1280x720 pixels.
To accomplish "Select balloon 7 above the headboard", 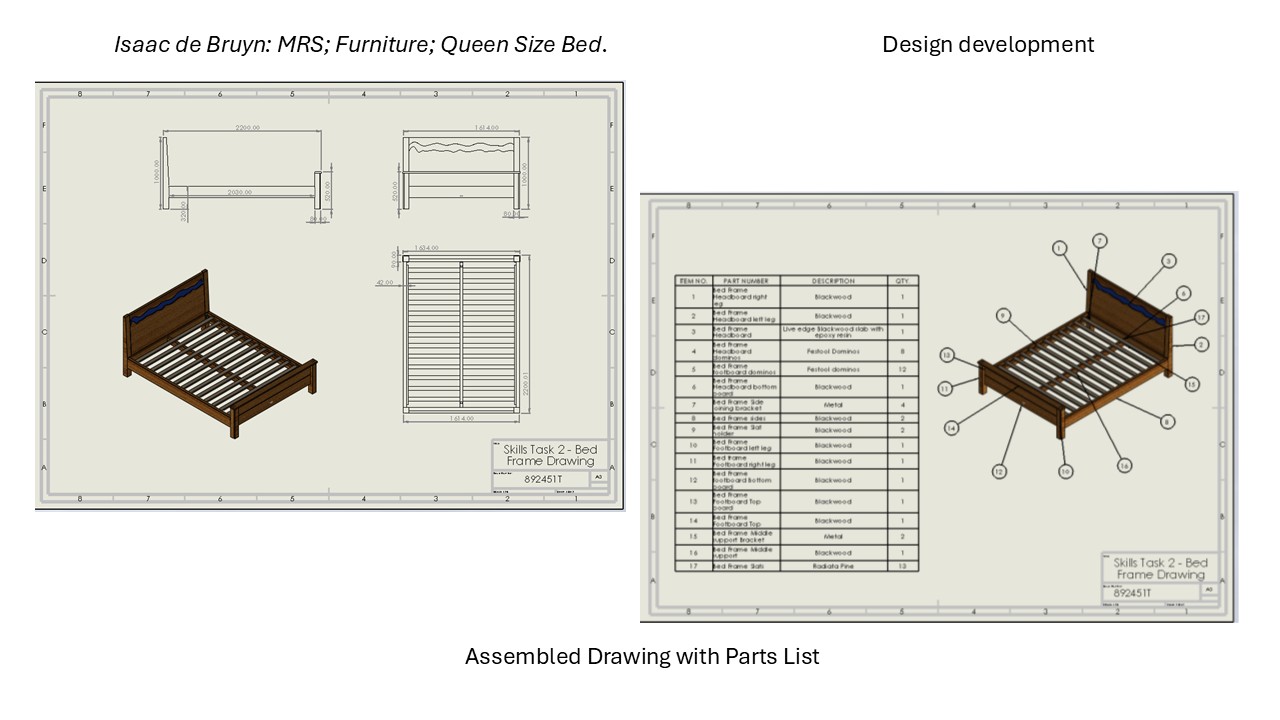I will pyautogui.click(x=1099, y=241).
